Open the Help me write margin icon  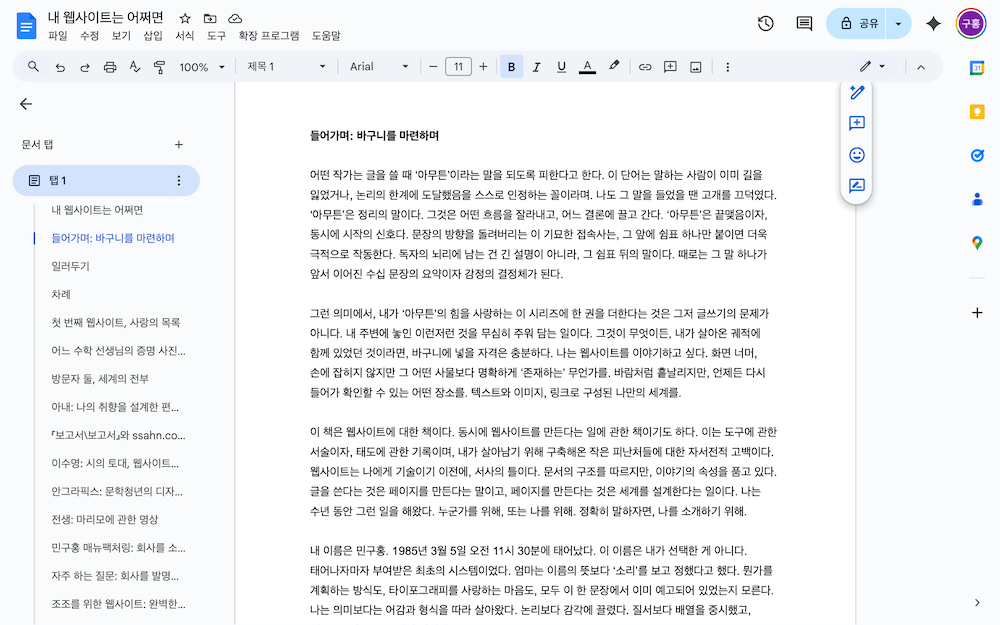coord(855,93)
